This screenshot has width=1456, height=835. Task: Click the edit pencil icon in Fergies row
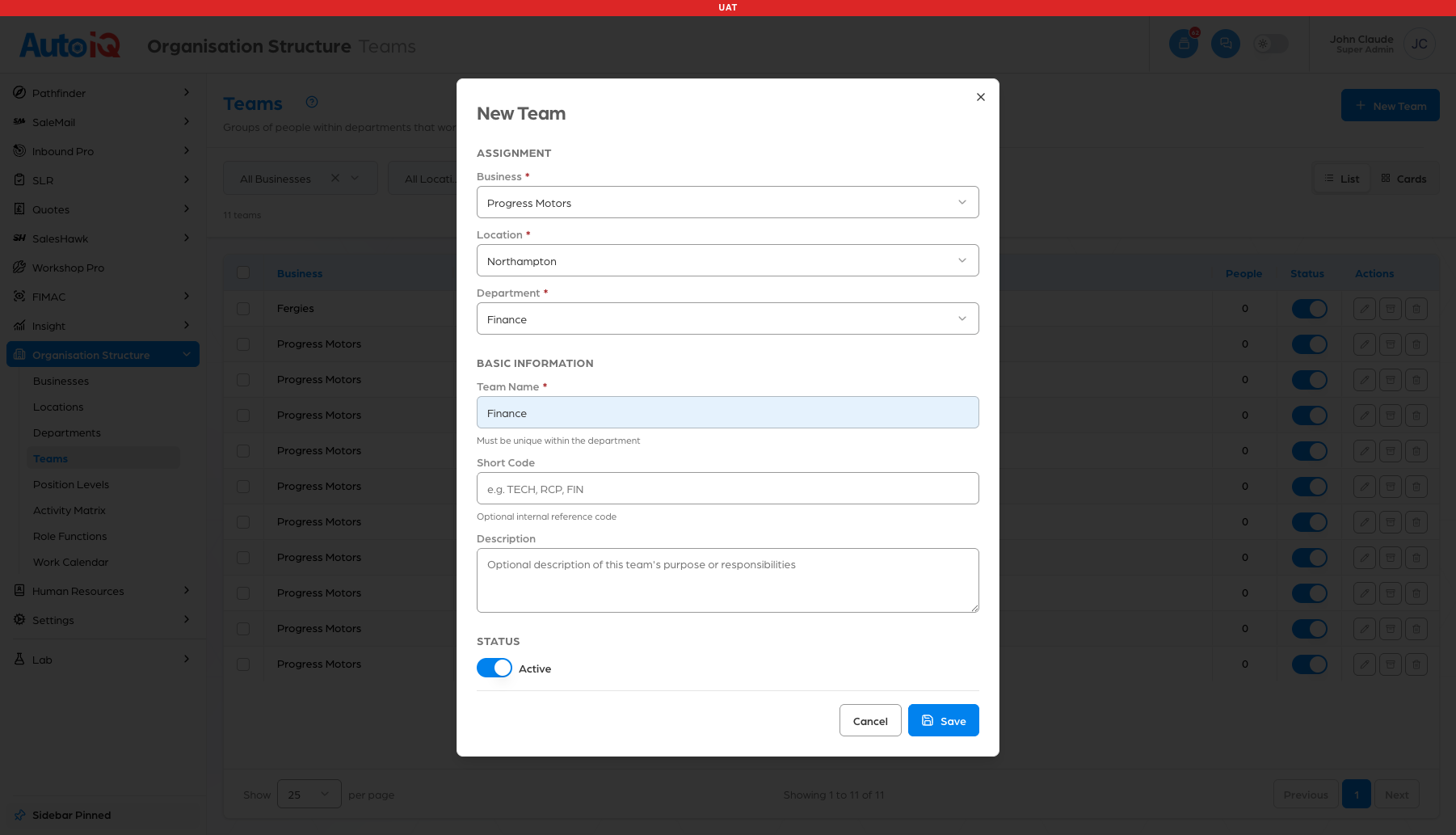tap(1365, 309)
